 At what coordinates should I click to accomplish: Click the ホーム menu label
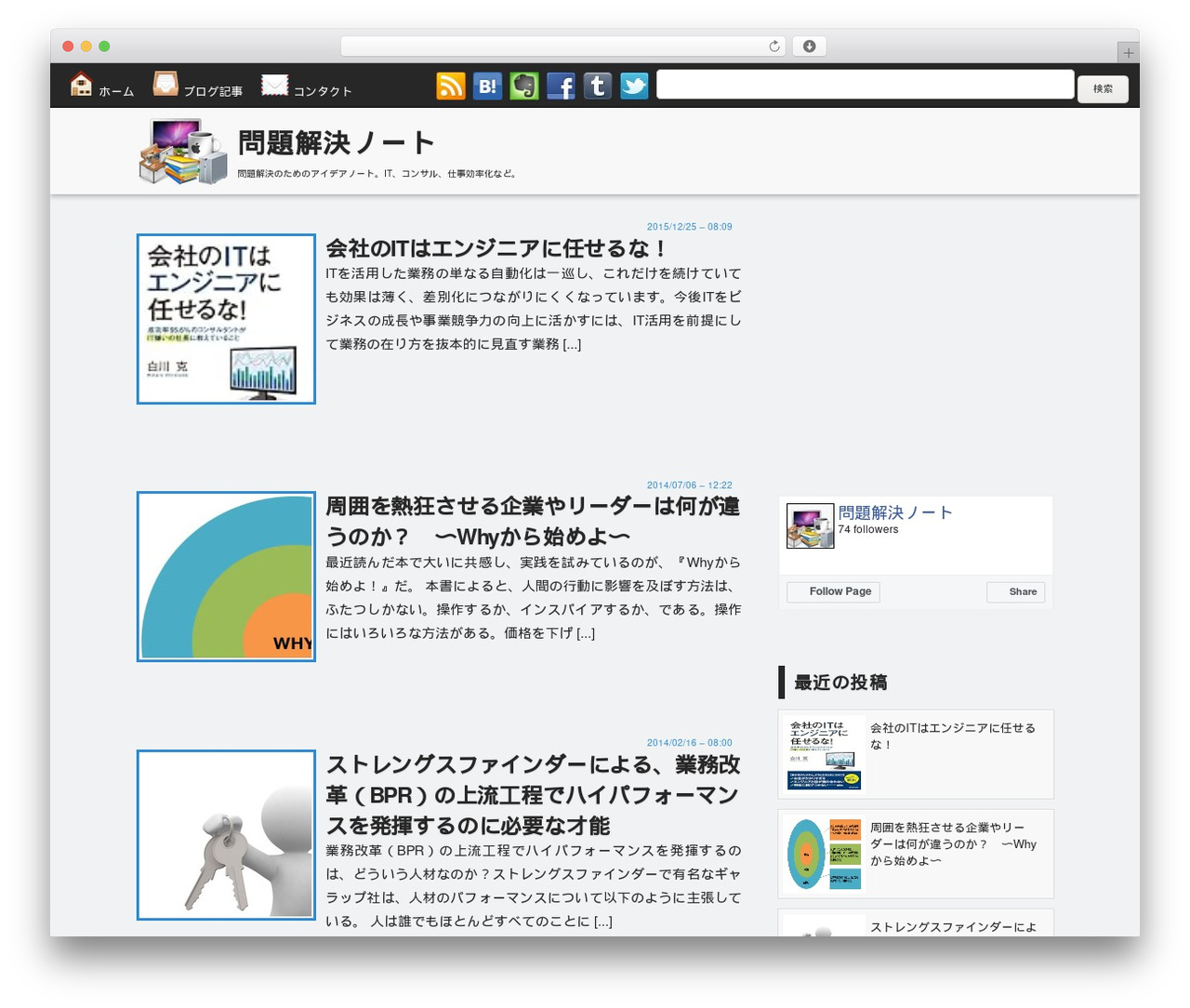click(116, 91)
